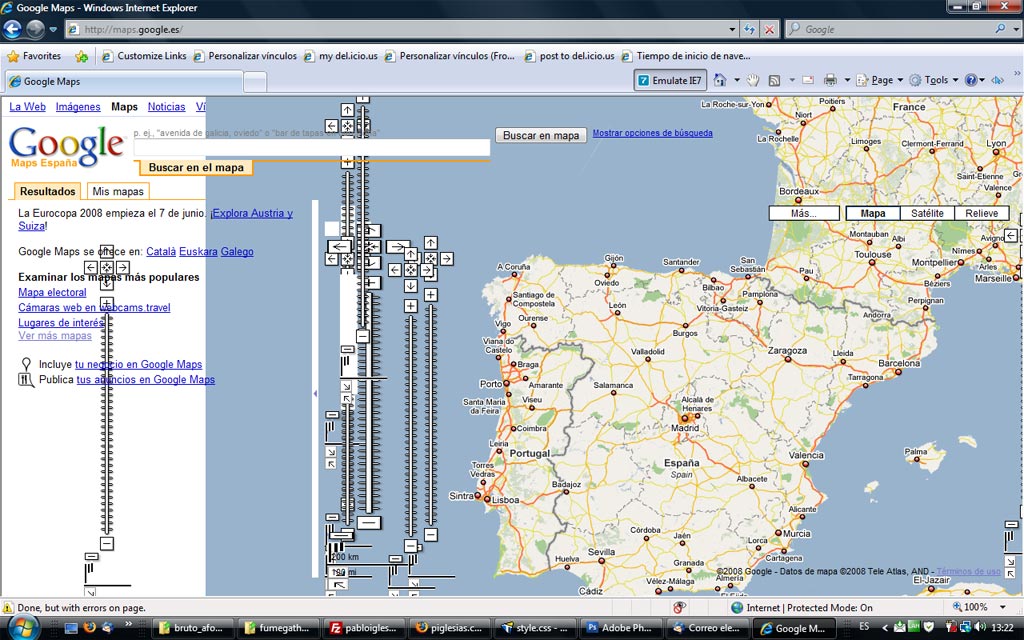Image resolution: width=1024 pixels, height=640 pixels.
Task: Click the volume speaker tray icon
Action: click(980, 627)
